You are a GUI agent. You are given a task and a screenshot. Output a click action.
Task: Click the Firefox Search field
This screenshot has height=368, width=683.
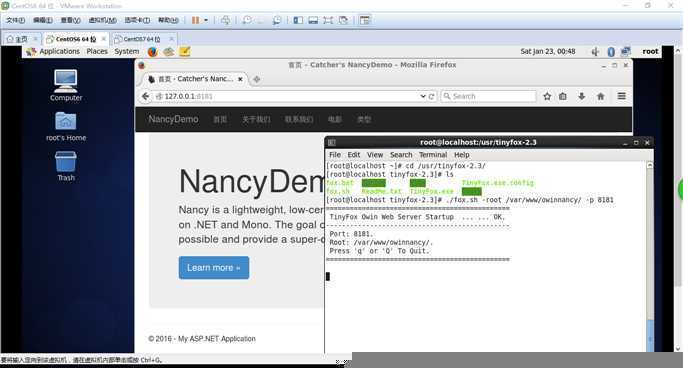point(488,96)
